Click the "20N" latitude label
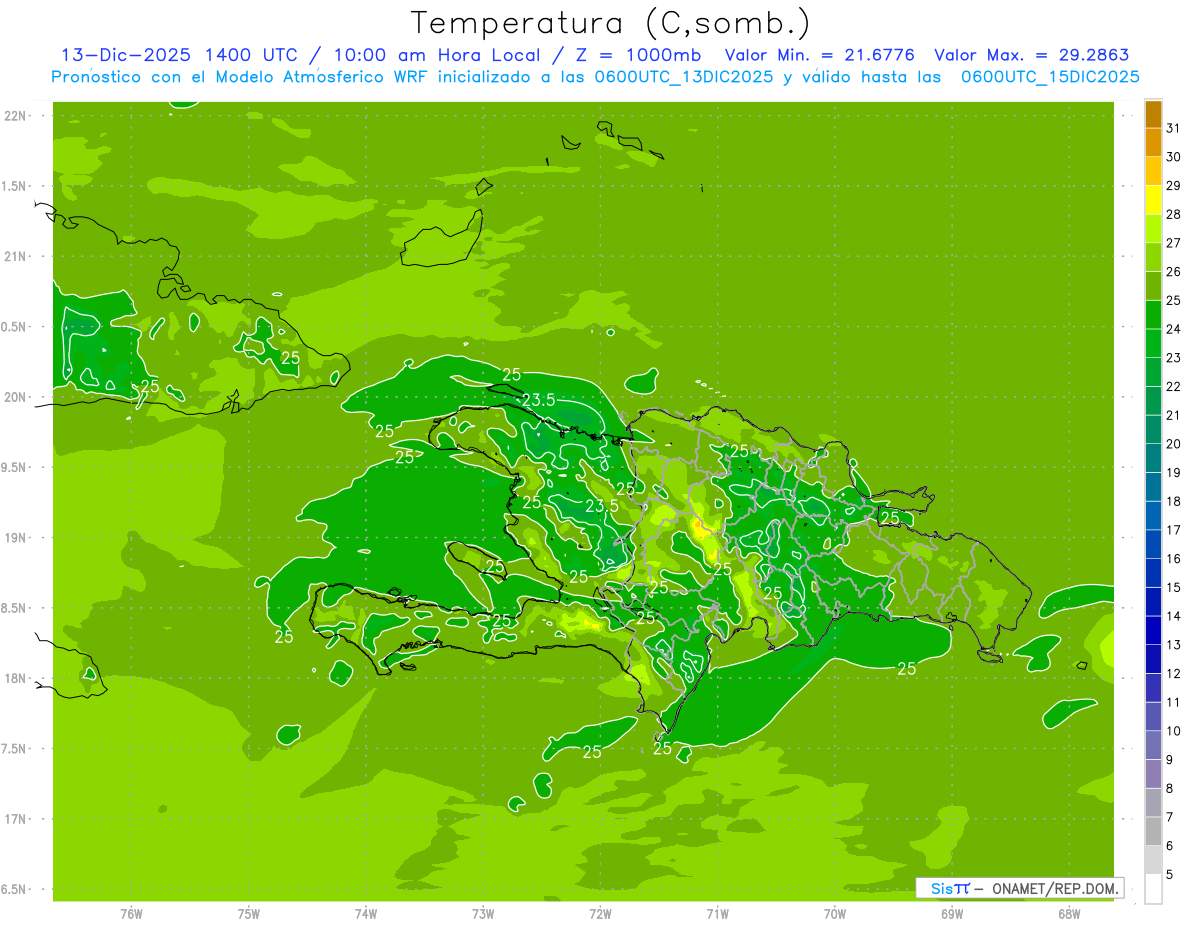The image size is (1200, 927). pyautogui.click(x=16, y=397)
